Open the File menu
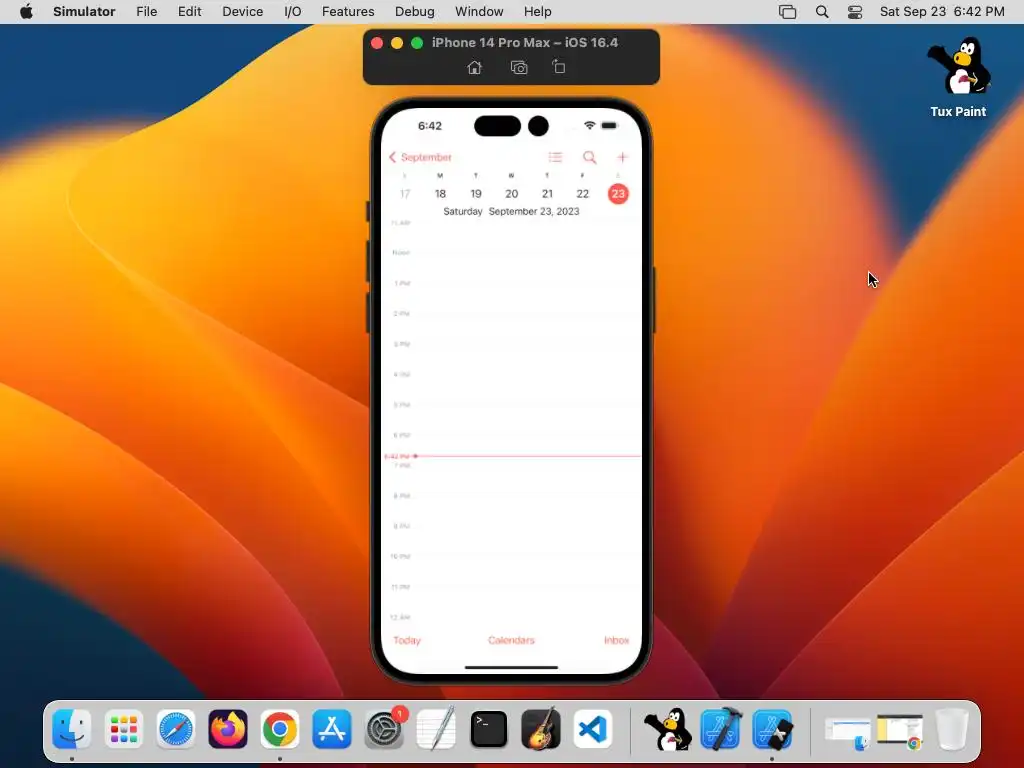Viewport: 1024px width, 768px height. pos(146,12)
